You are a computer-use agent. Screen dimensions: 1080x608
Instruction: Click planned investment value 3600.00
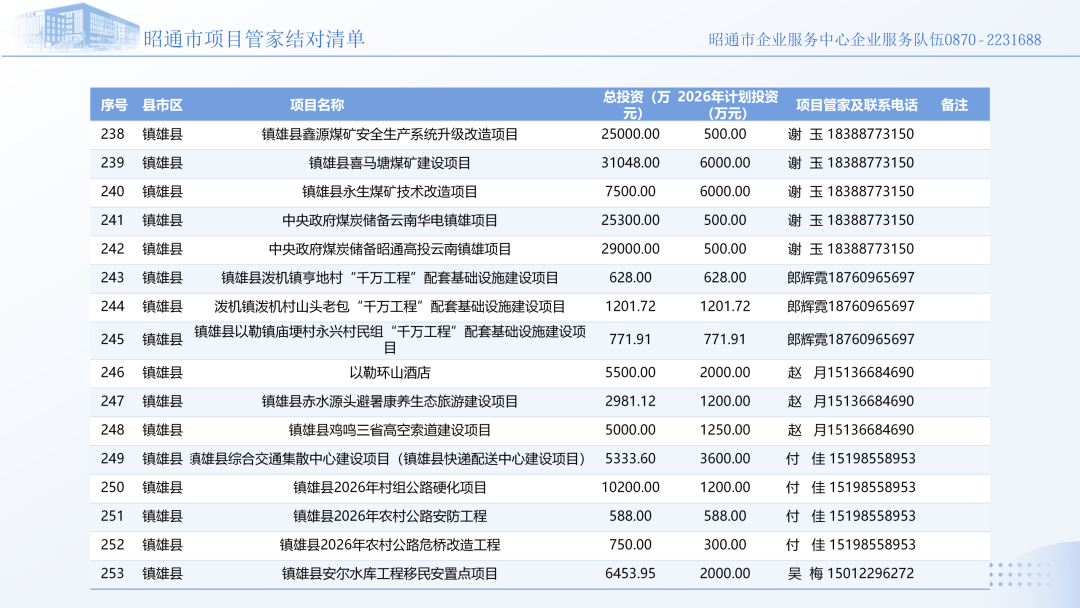click(x=725, y=459)
